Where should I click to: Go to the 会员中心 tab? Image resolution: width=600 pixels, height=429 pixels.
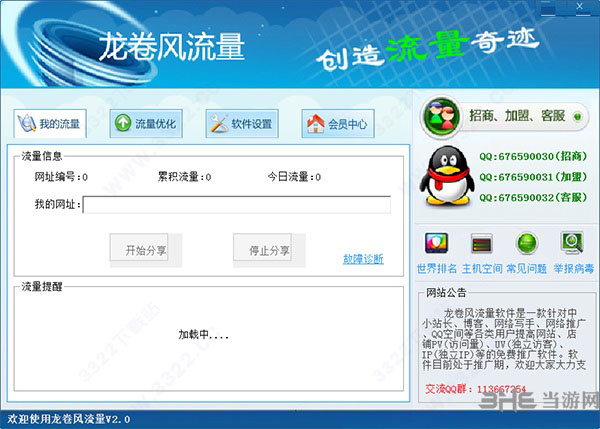pos(338,123)
